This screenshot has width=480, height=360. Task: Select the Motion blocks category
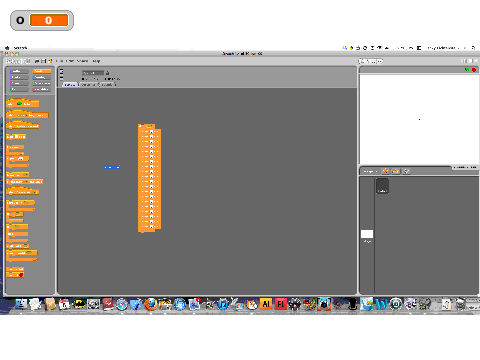point(19,71)
